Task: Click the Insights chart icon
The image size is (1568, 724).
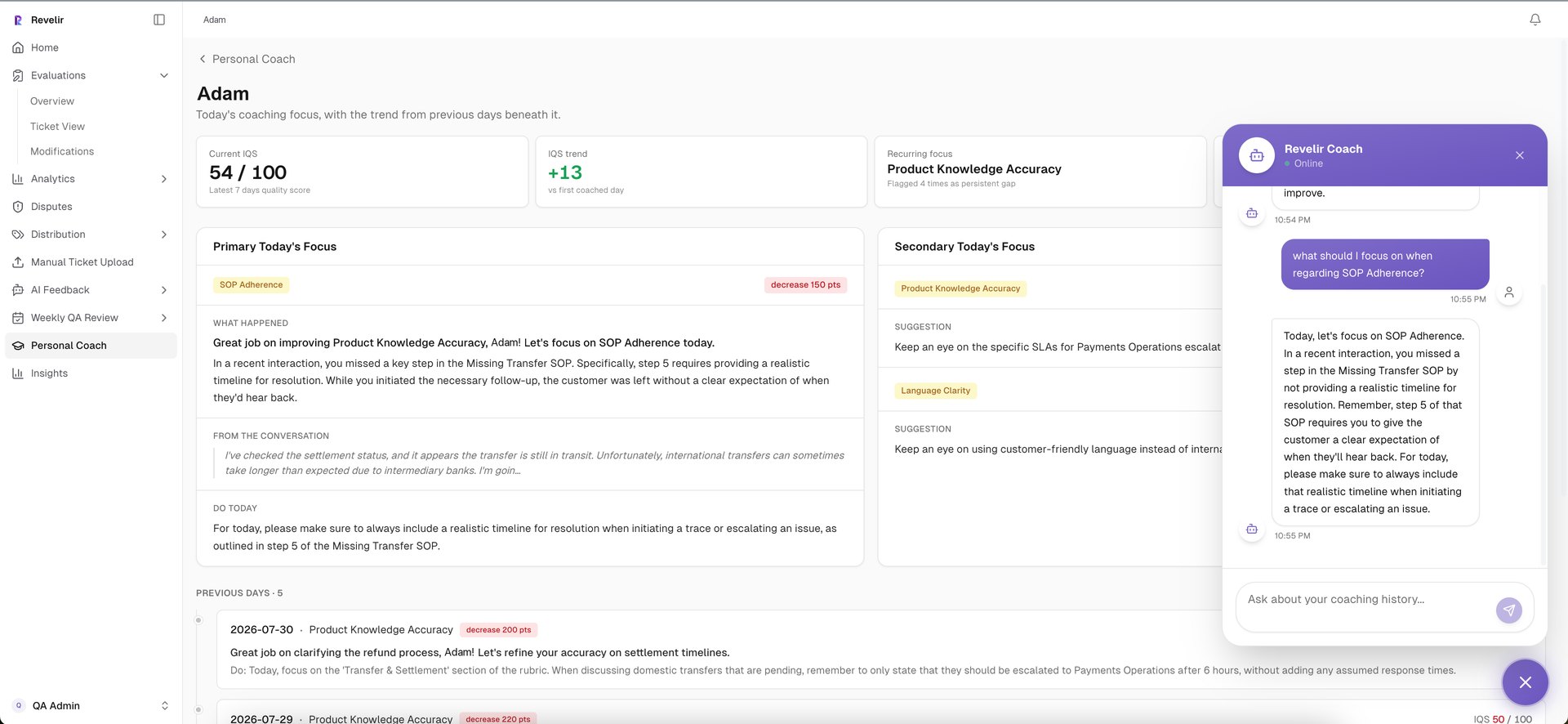Action: click(x=18, y=373)
